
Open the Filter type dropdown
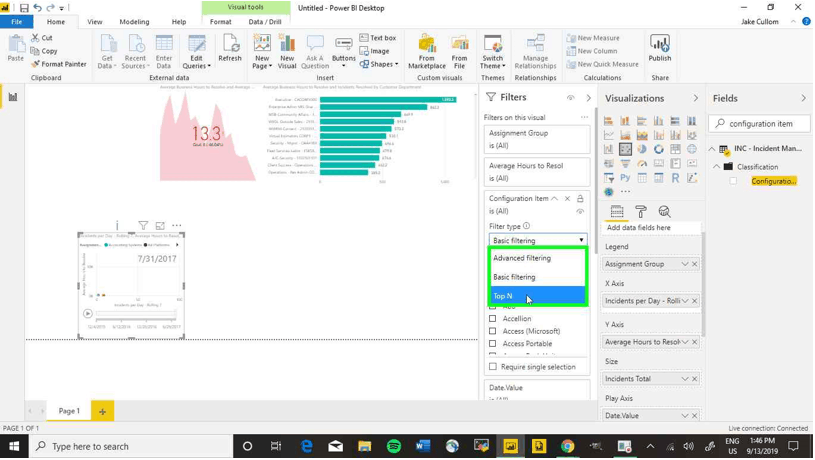(x=538, y=240)
